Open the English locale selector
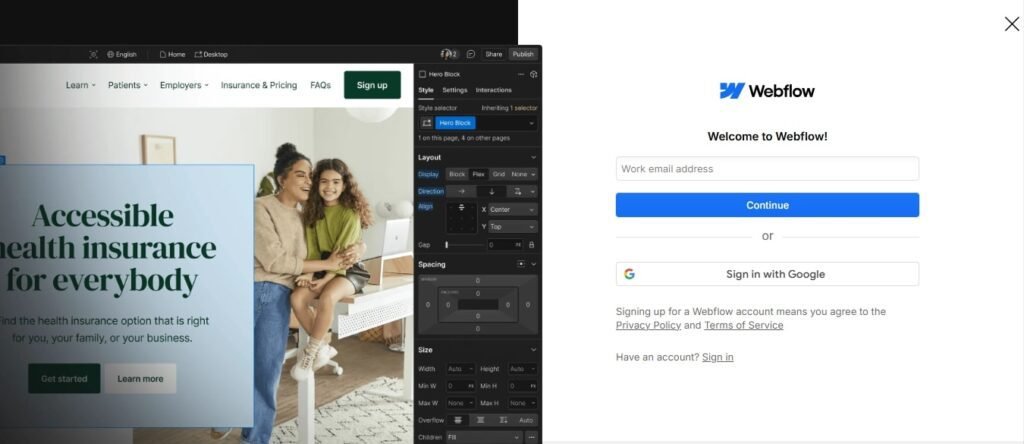This screenshot has width=1024, height=444. pyautogui.click(x=122, y=54)
